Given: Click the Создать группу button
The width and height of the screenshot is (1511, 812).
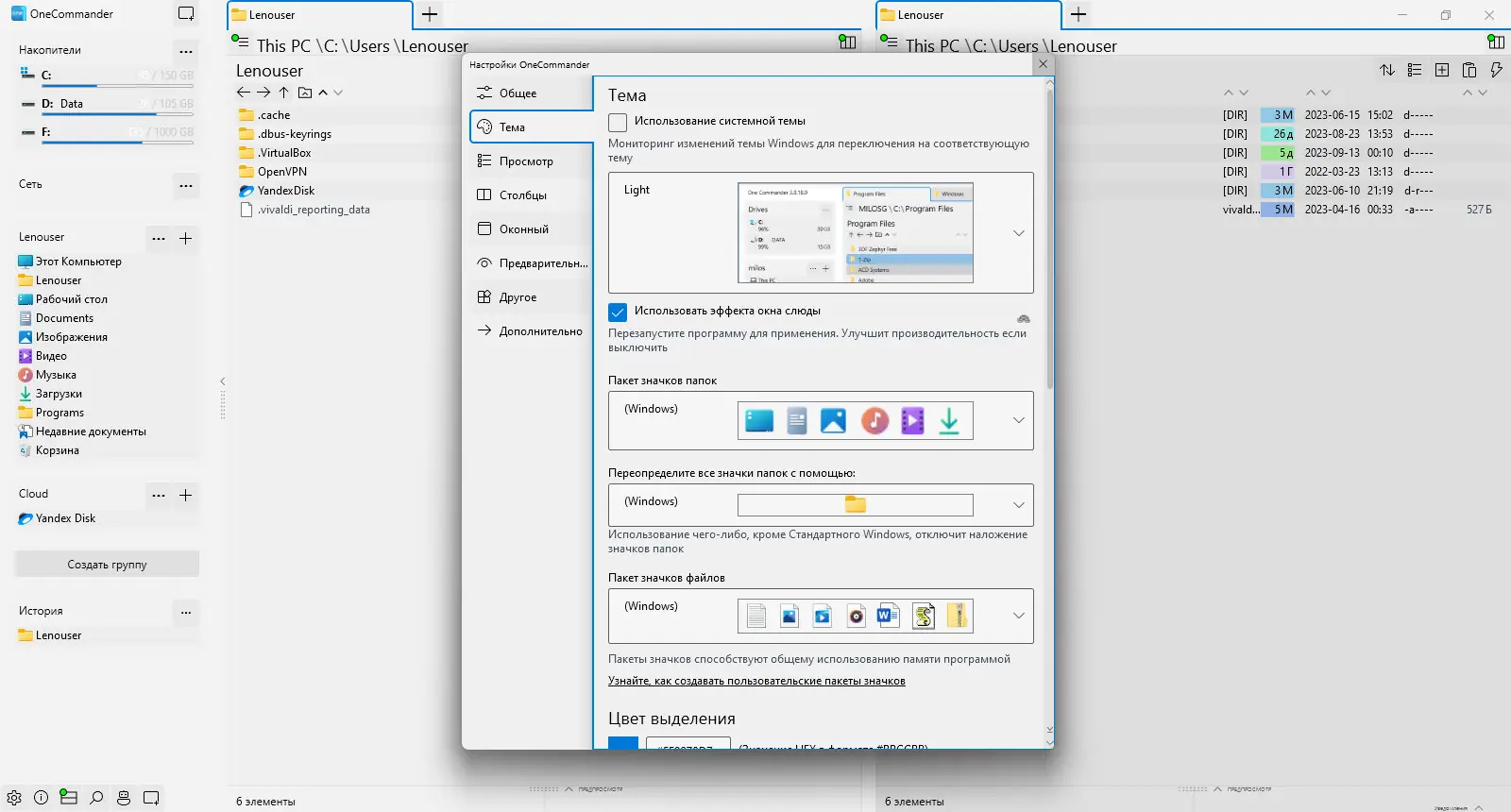Looking at the screenshot, I should point(107,565).
